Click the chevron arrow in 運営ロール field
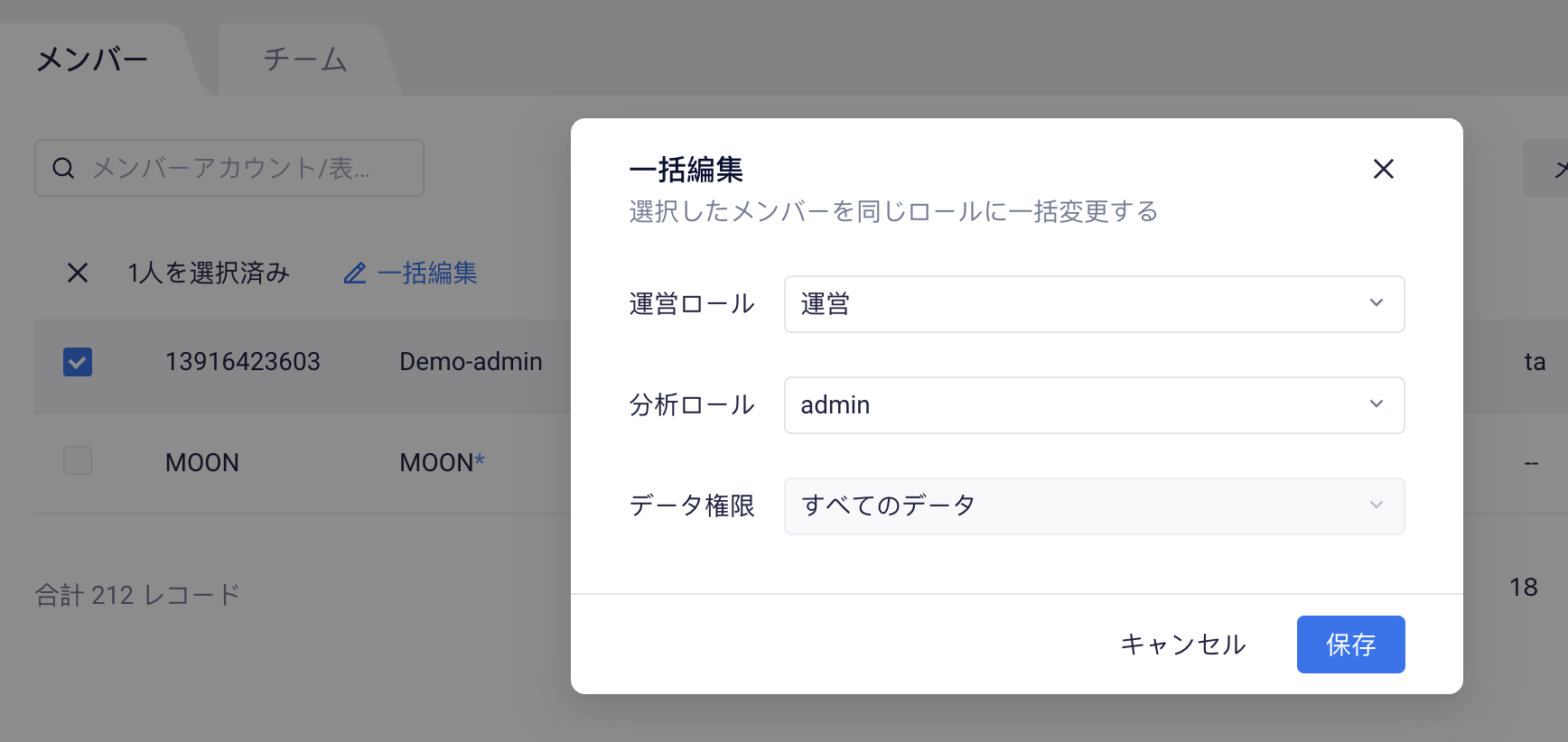Image resolution: width=1568 pixels, height=742 pixels. coord(1376,303)
